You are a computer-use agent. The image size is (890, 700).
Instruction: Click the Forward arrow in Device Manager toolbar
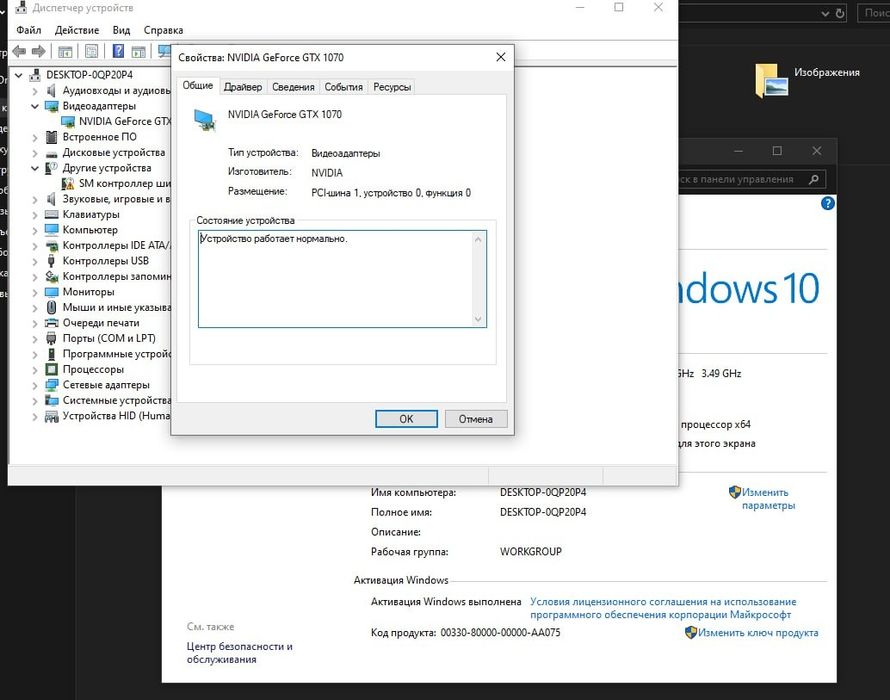click(x=39, y=52)
